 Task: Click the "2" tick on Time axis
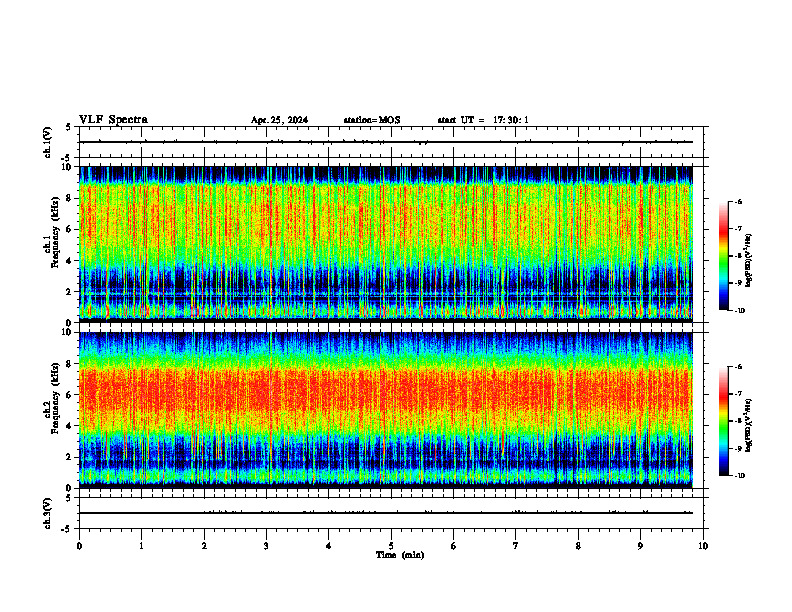pos(204,546)
